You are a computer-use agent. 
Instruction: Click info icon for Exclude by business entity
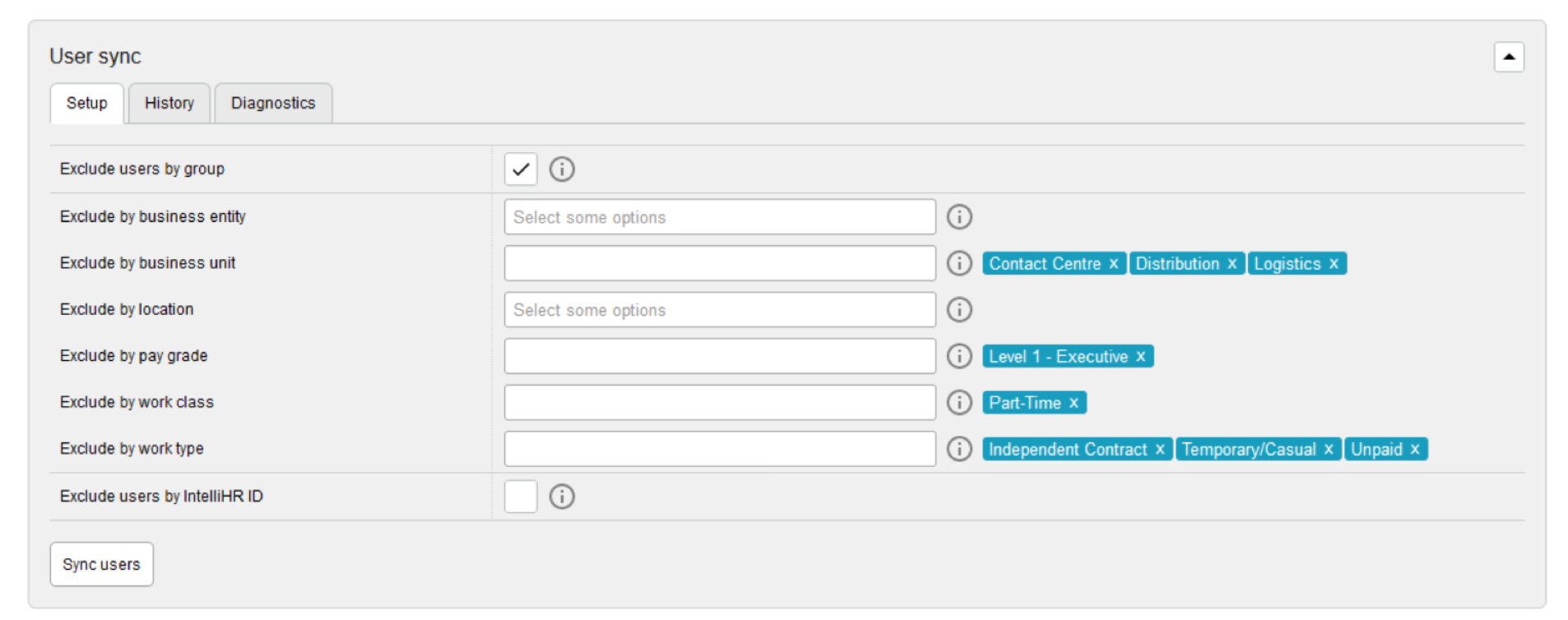point(959,217)
